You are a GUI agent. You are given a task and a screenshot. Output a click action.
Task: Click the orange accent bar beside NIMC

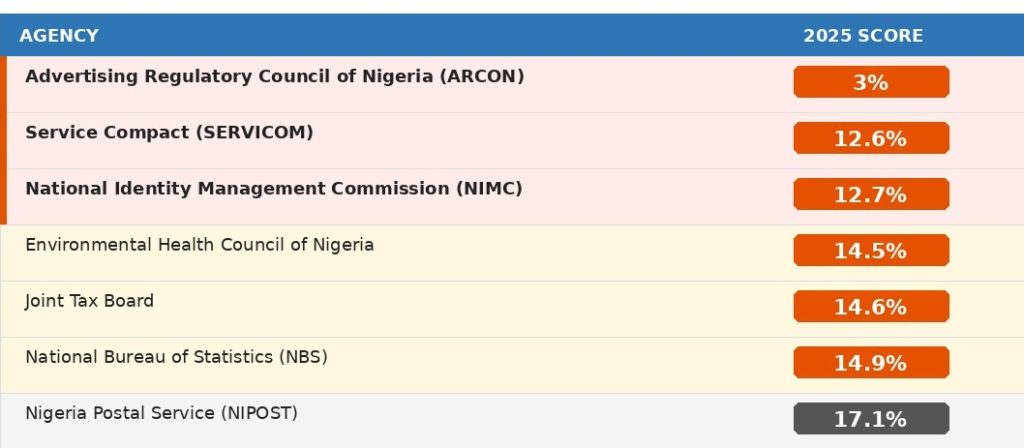pos(3,196)
